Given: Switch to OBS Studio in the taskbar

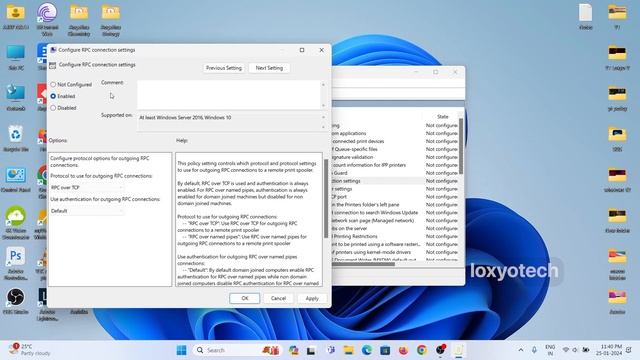Looking at the screenshot, I should [x=440, y=350].
